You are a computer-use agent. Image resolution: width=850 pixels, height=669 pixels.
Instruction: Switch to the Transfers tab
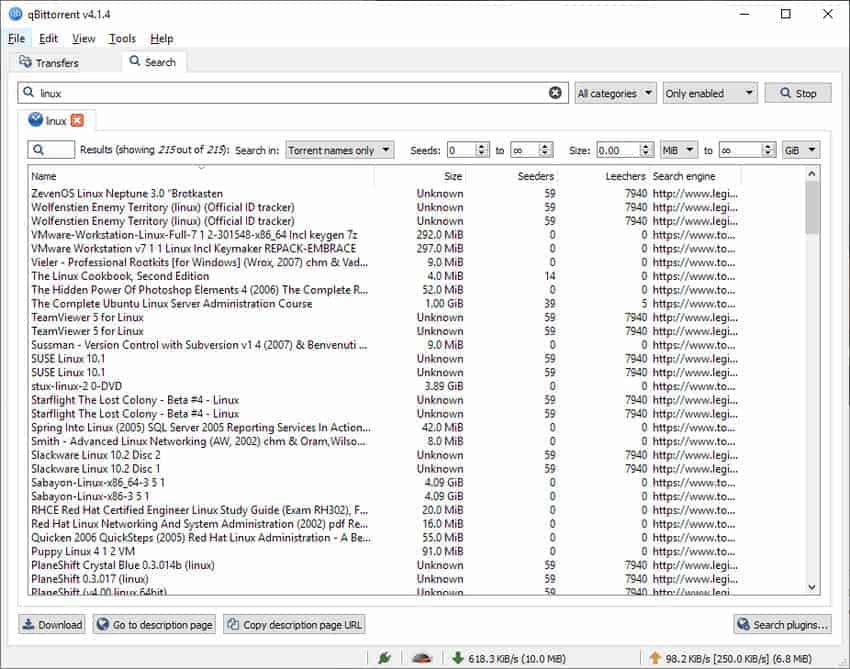pyautogui.click(x=49, y=62)
